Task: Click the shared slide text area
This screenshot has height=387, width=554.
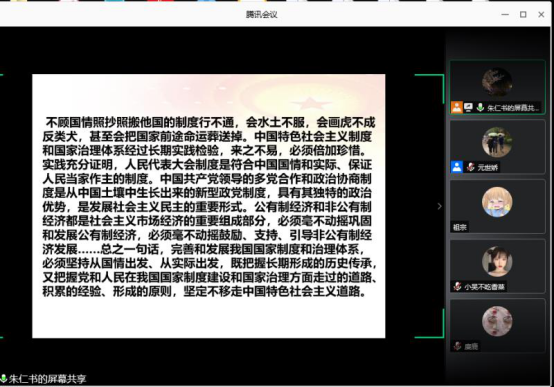Action: (x=208, y=206)
